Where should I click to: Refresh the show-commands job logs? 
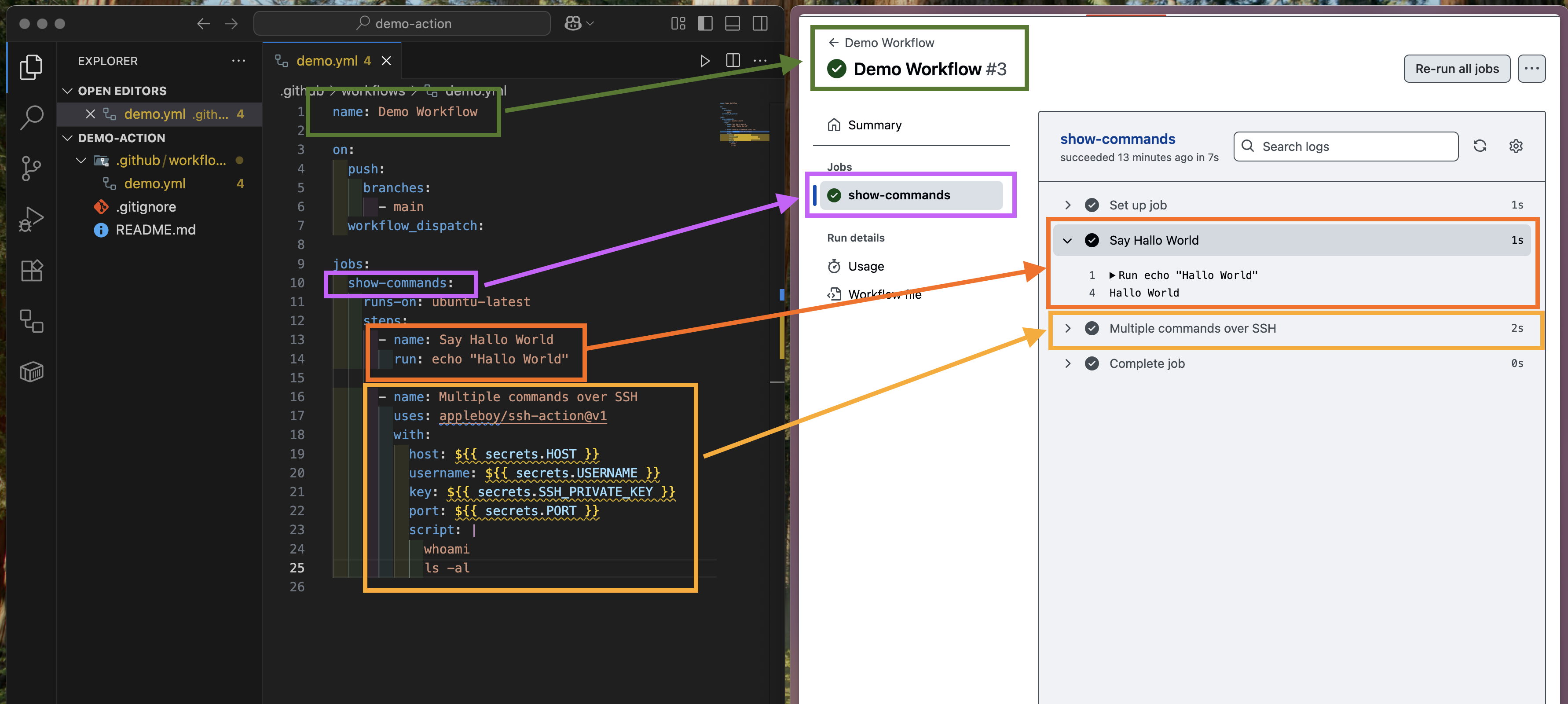pos(1480,146)
